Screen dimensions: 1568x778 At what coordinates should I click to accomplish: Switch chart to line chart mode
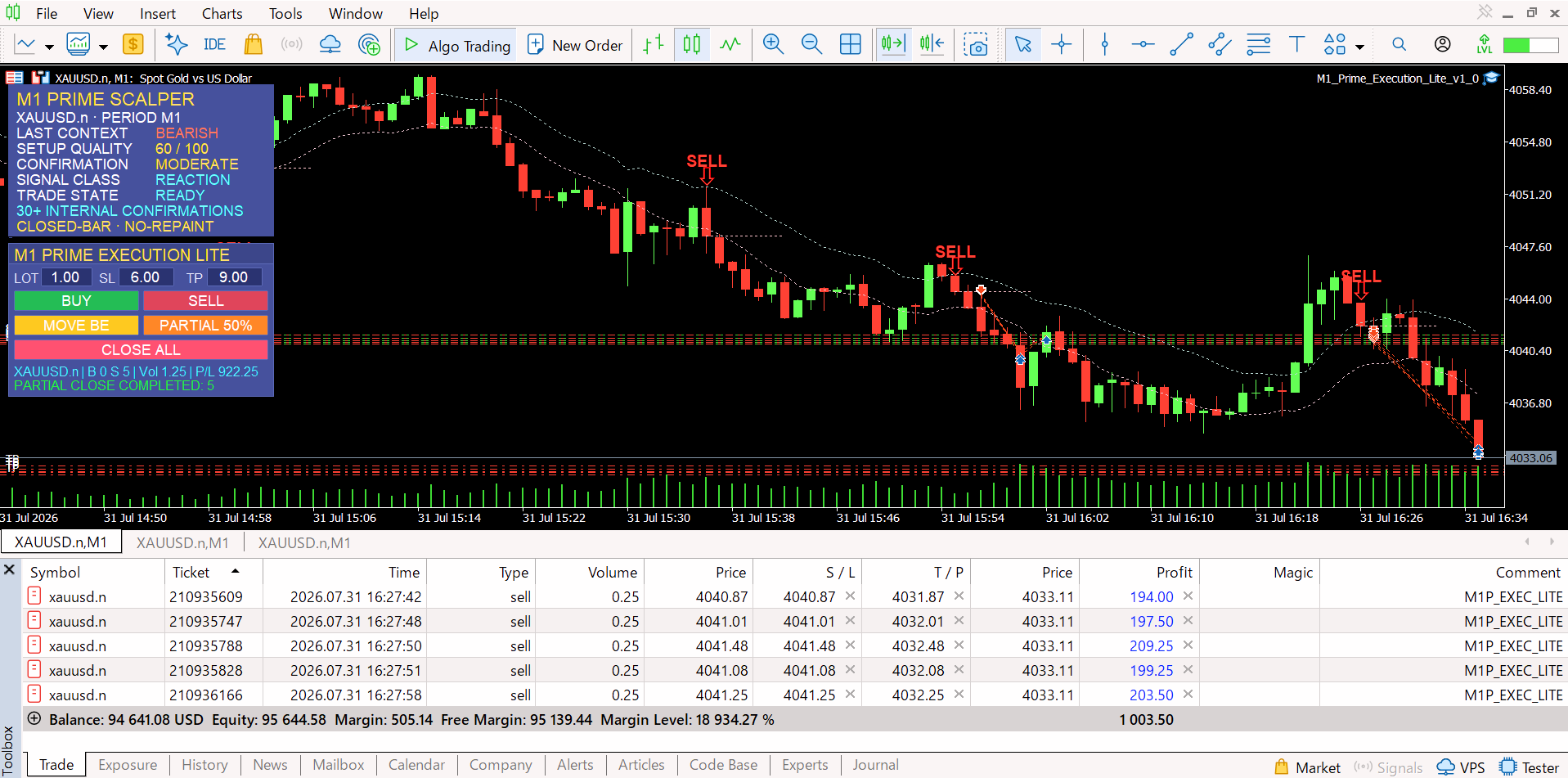click(730, 44)
